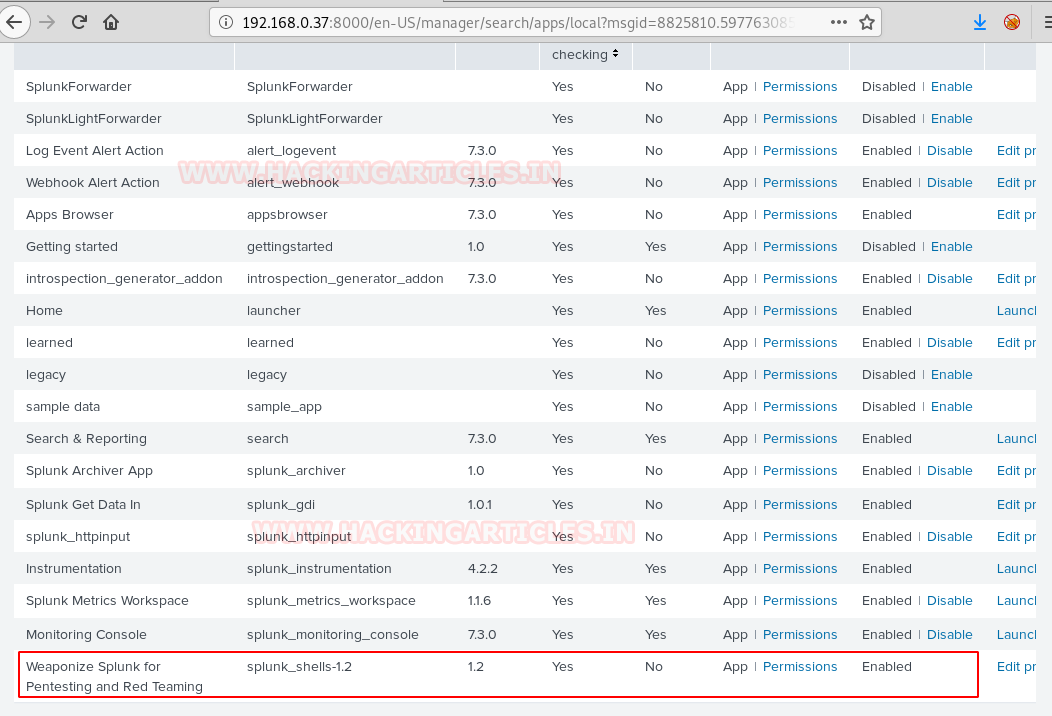
Task: Select the 'Search & Reporting' name cell
Action: (x=86, y=439)
